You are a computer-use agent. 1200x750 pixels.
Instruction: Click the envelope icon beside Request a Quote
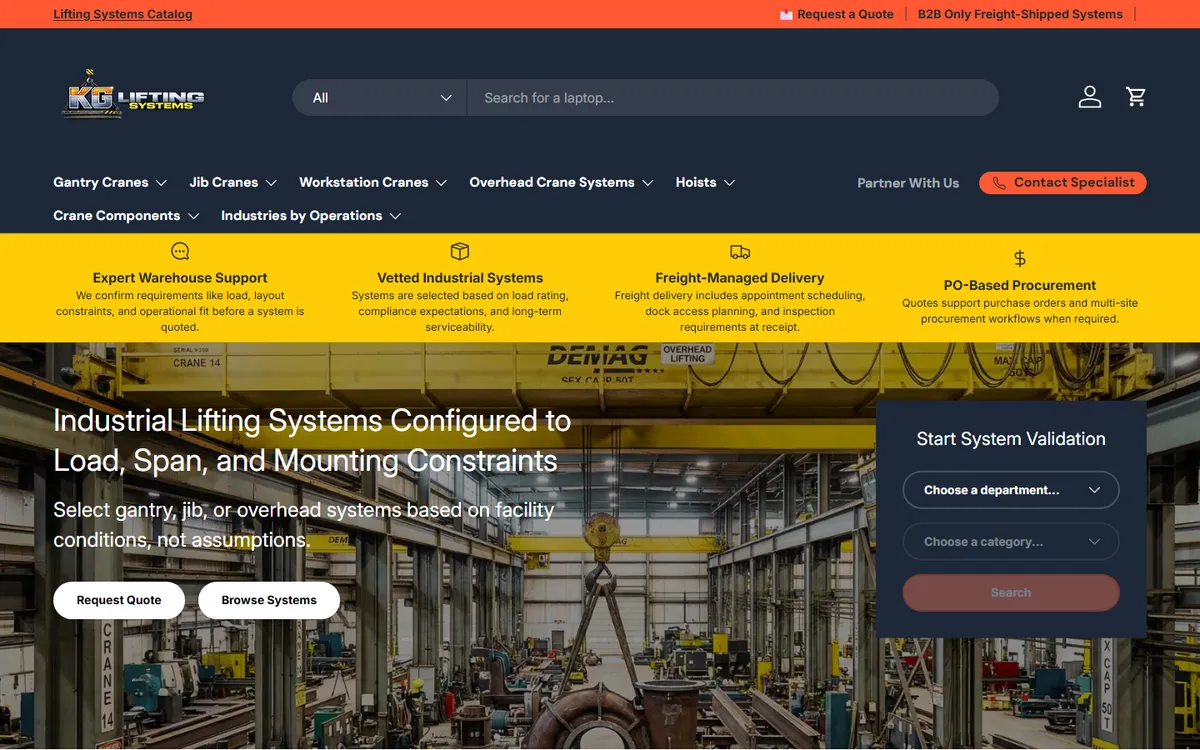point(786,15)
